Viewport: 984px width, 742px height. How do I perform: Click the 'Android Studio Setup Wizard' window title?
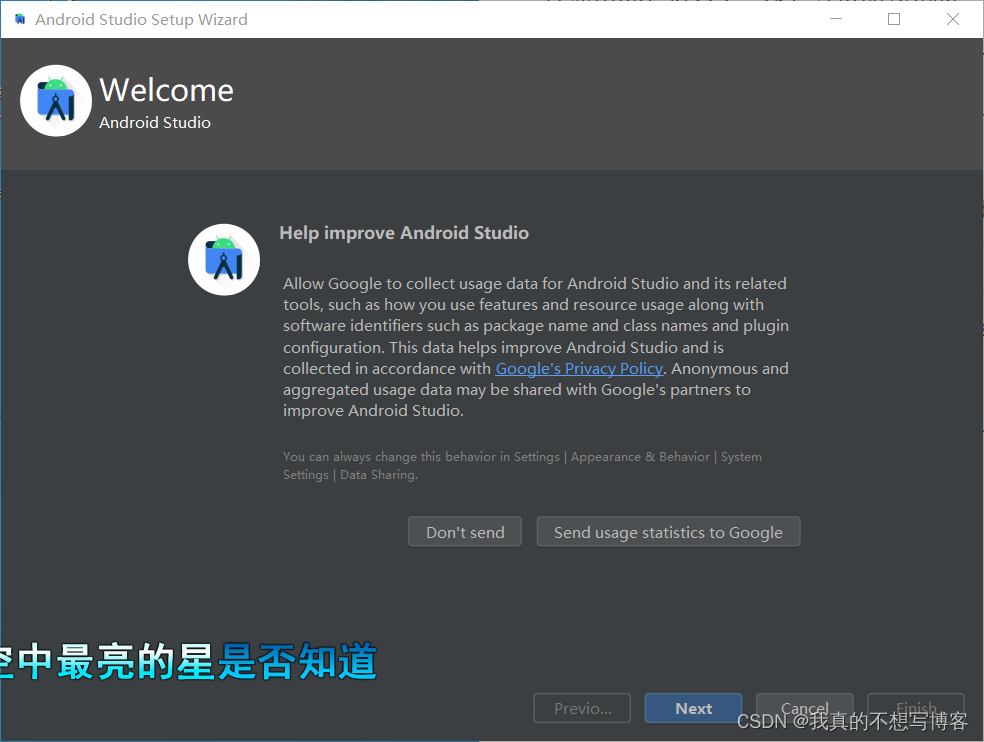(141, 19)
